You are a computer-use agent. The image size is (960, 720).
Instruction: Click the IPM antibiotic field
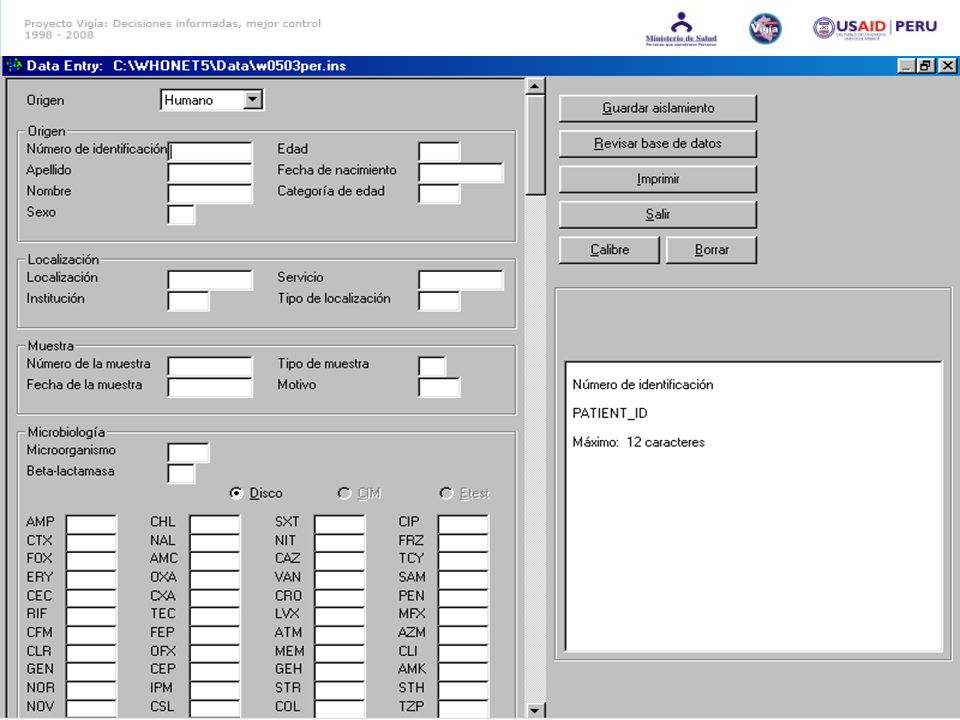pyautogui.click(x=215, y=689)
